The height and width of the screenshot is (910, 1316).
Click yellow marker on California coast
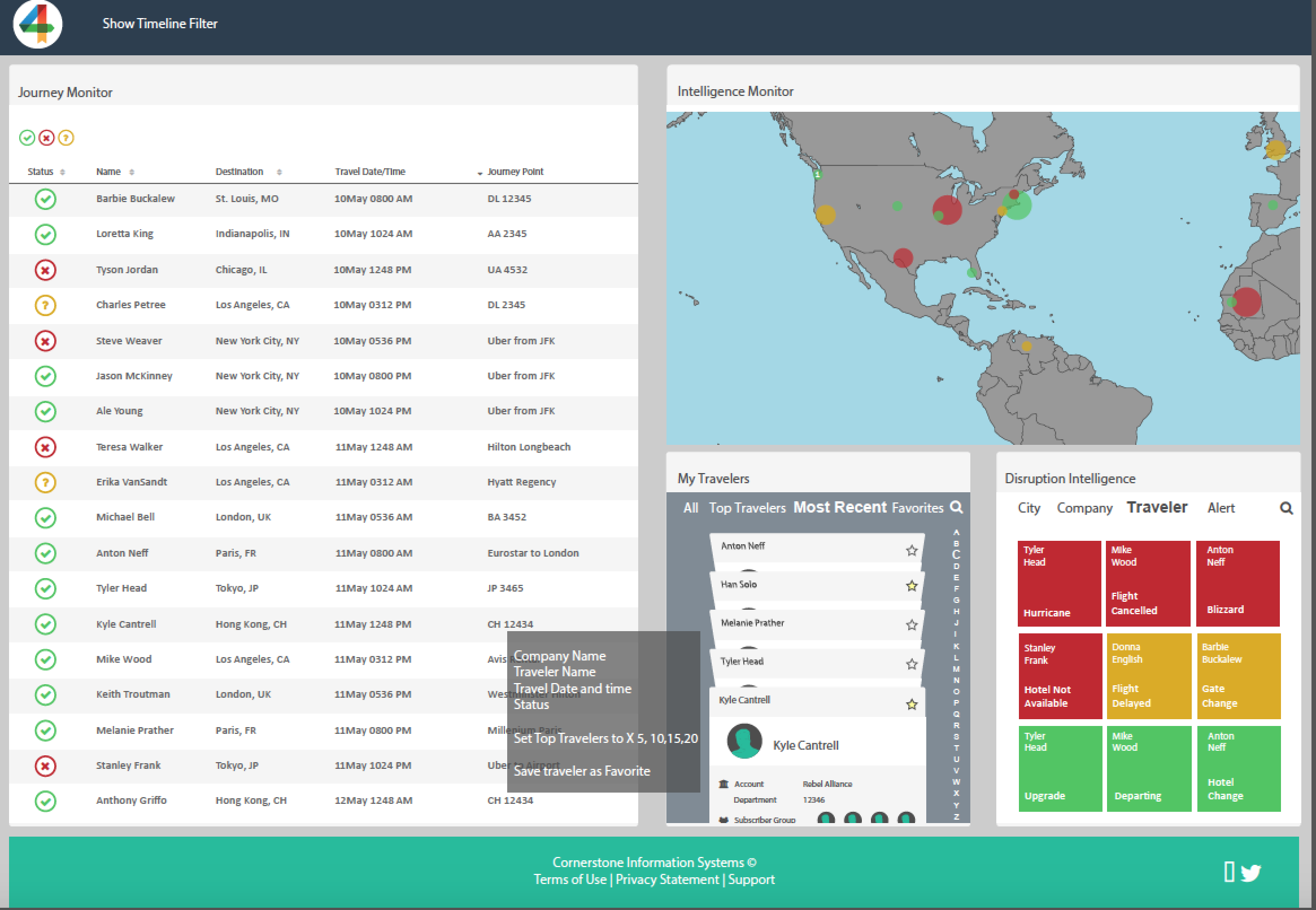[x=825, y=215]
